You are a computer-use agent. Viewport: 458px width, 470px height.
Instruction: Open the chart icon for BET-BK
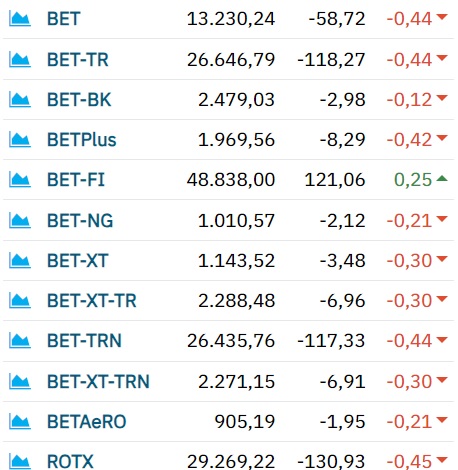click(20, 100)
